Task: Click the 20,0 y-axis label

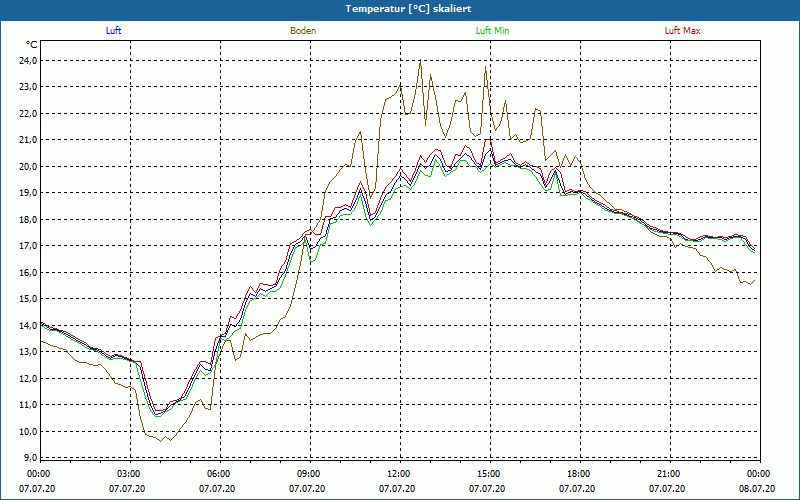Action: coord(29,166)
